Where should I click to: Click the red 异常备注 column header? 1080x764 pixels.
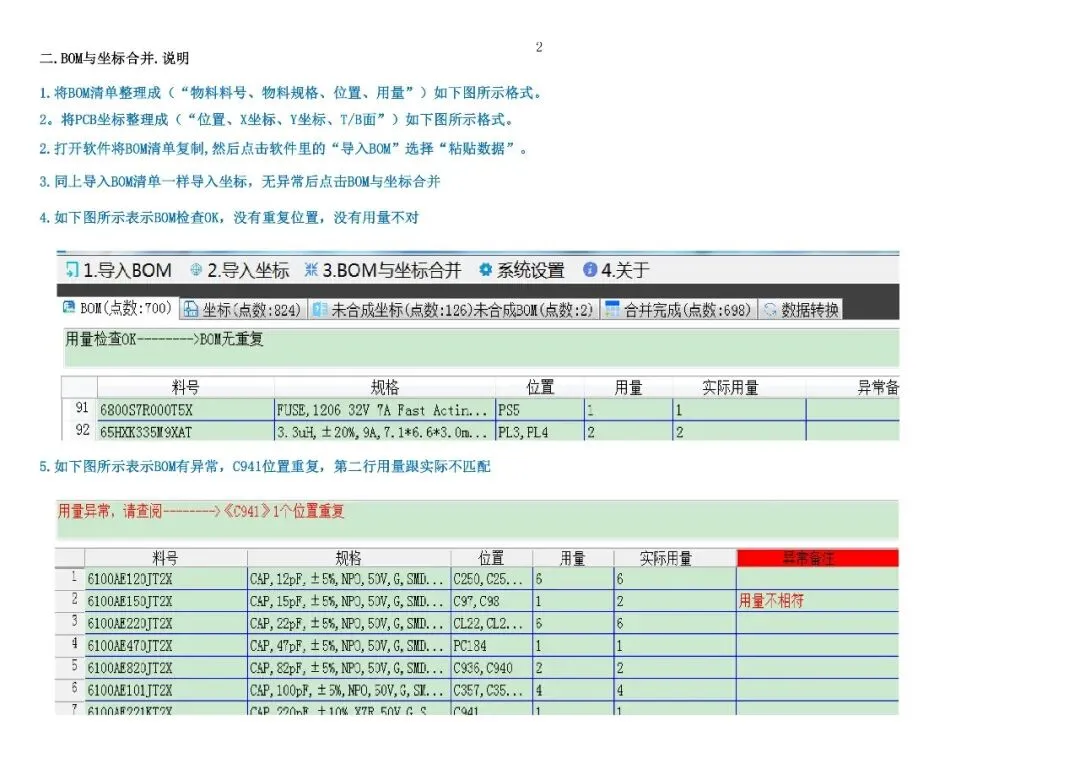click(x=818, y=558)
